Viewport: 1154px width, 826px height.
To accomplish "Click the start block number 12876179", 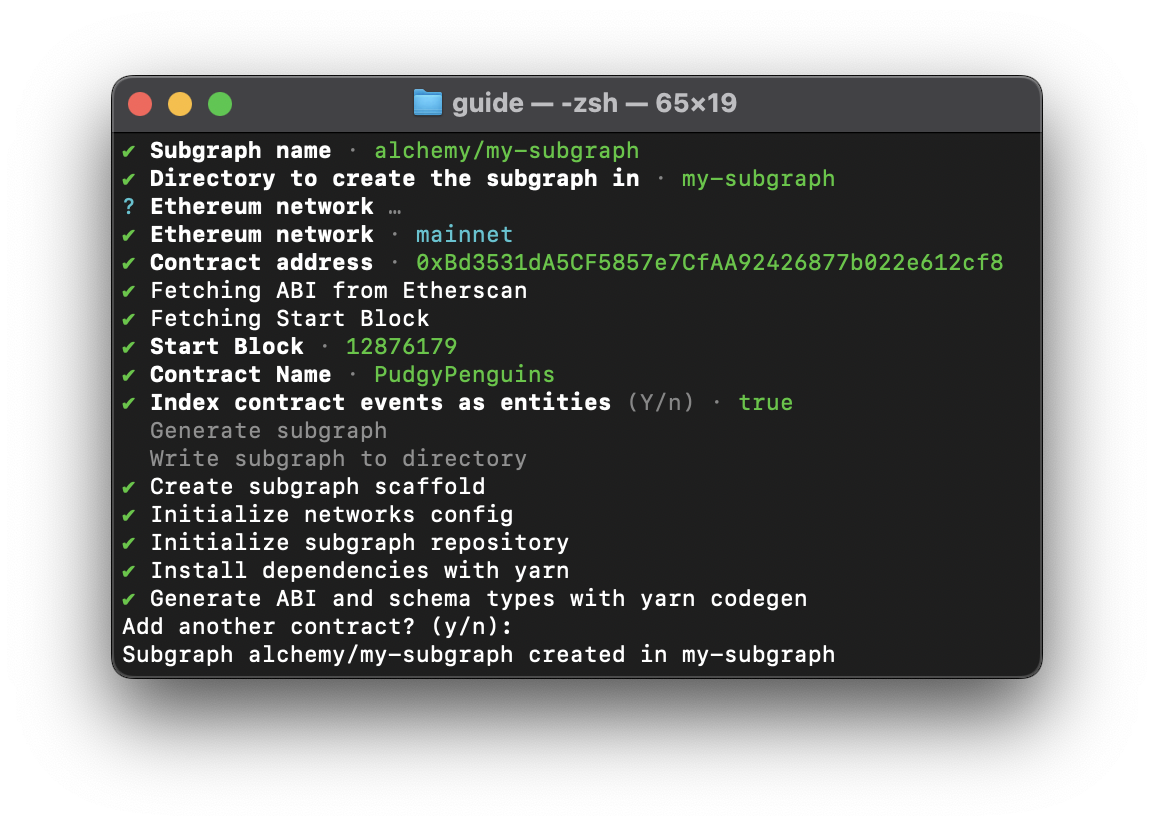I will (x=401, y=347).
